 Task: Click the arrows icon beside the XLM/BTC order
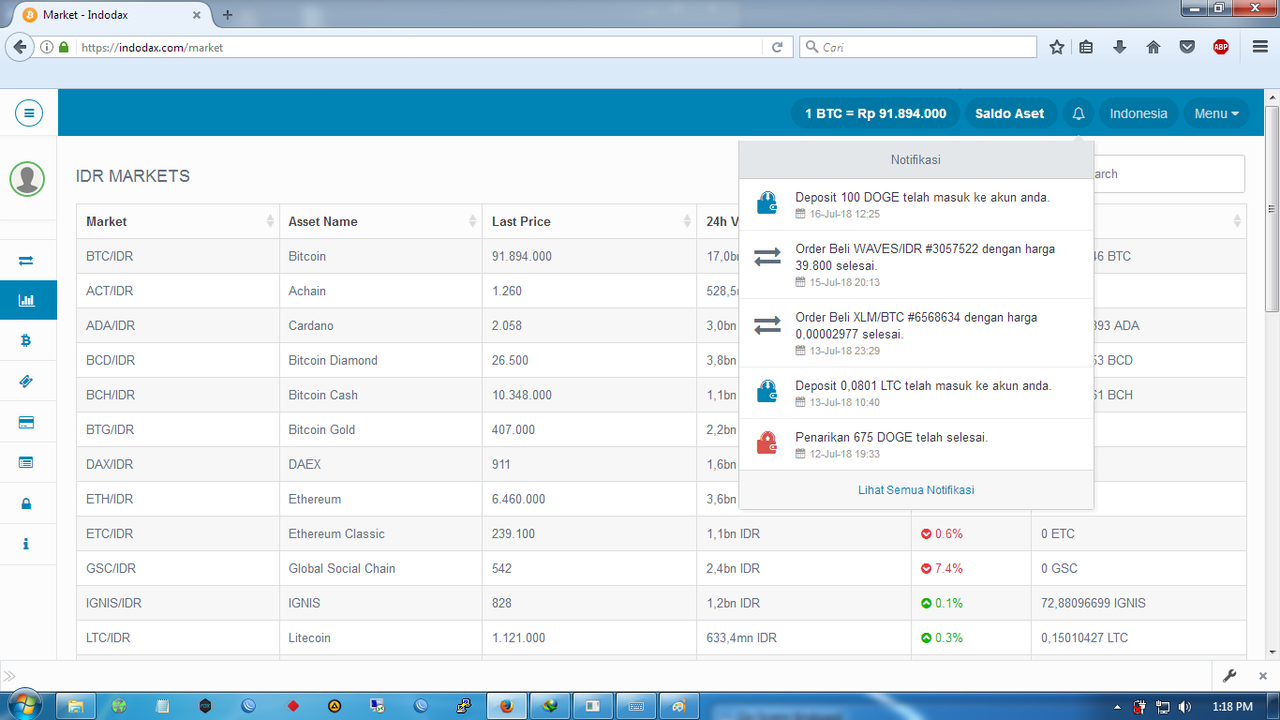click(767, 325)
